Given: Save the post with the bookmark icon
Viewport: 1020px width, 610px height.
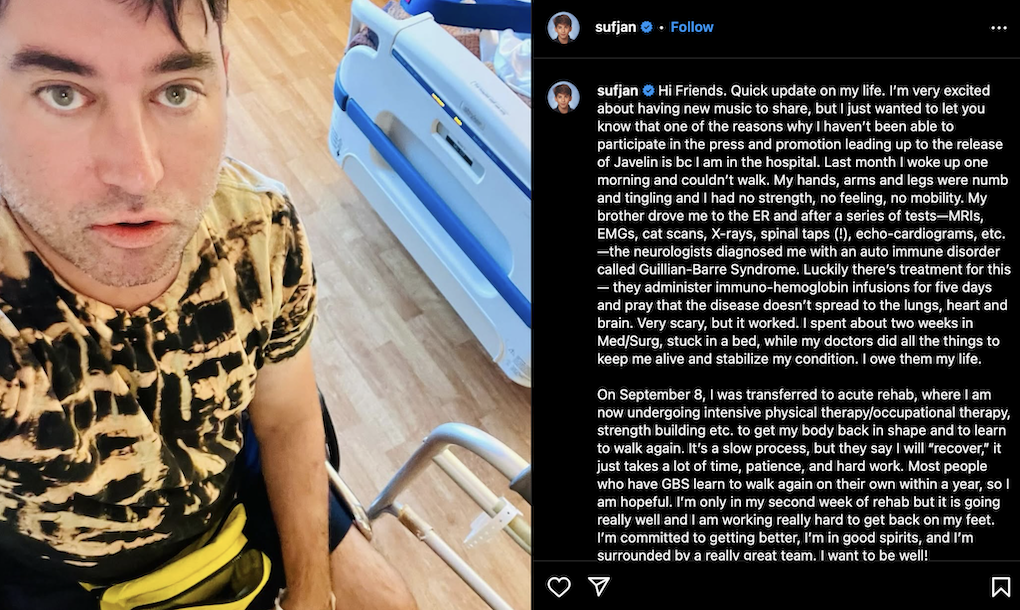Looking at the screenshot, I should point(1000,587).
